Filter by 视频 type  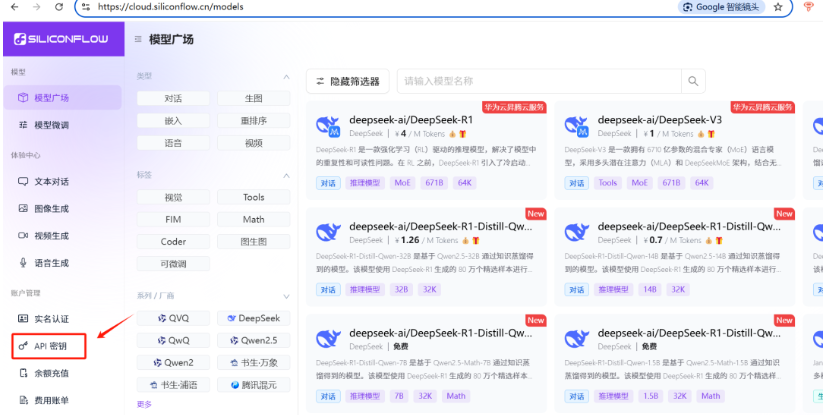(x=253, y=143)
